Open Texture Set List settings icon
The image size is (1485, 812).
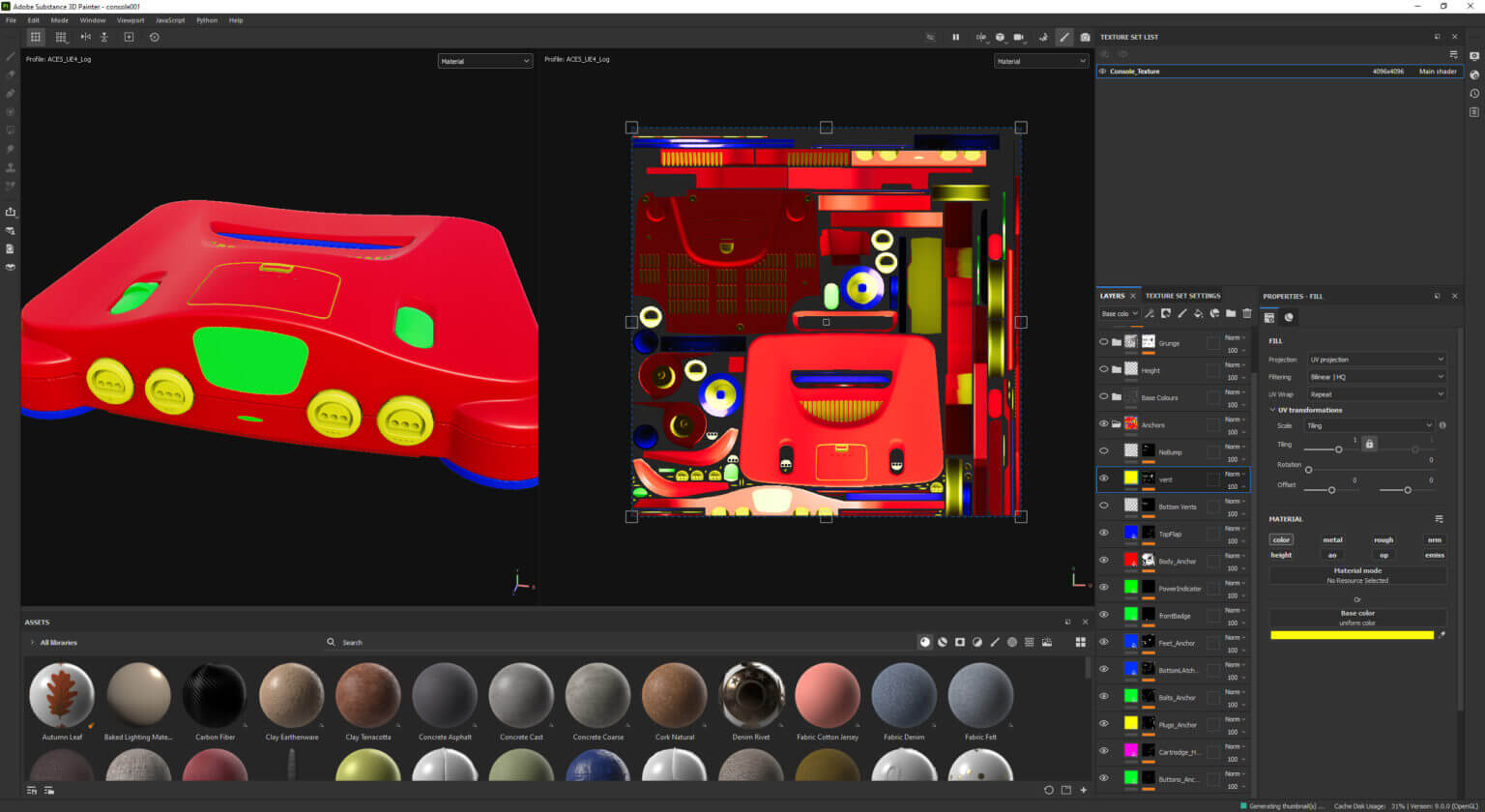click(1453, 54)
